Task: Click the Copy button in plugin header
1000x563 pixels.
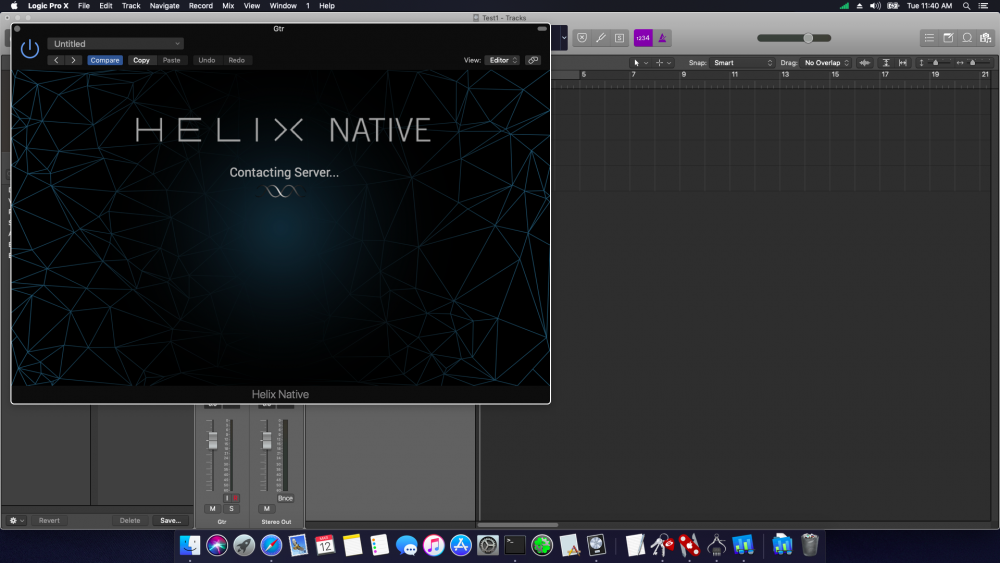Action: point(142,60)
